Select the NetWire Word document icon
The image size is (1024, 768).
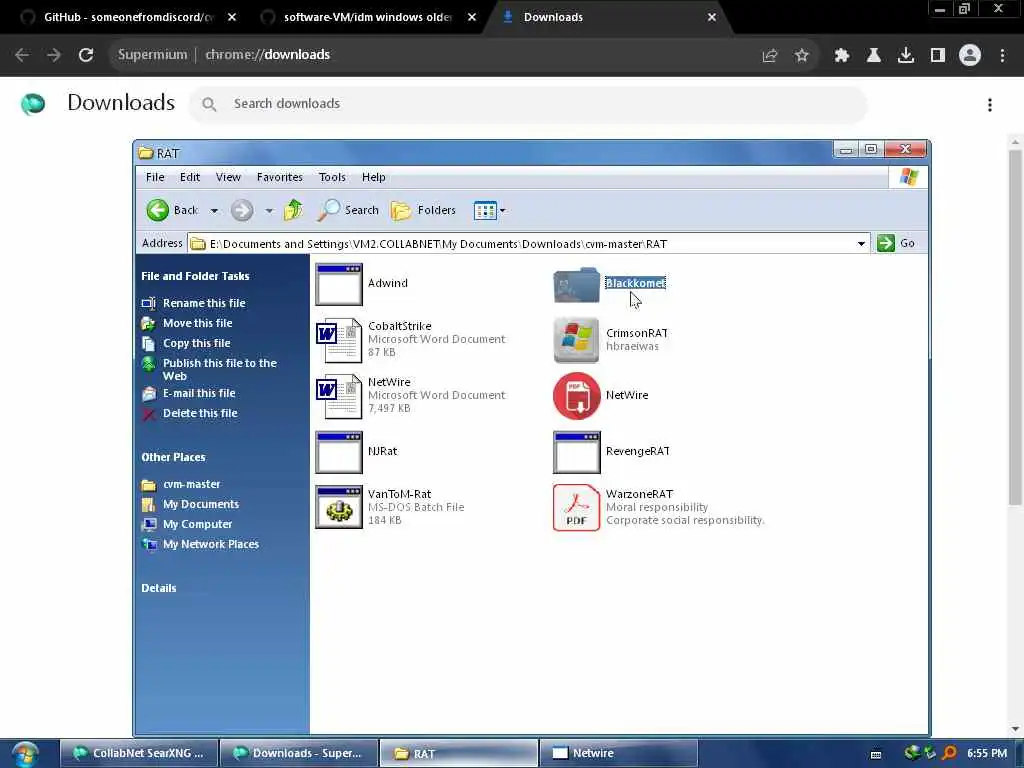click(339, 396)
